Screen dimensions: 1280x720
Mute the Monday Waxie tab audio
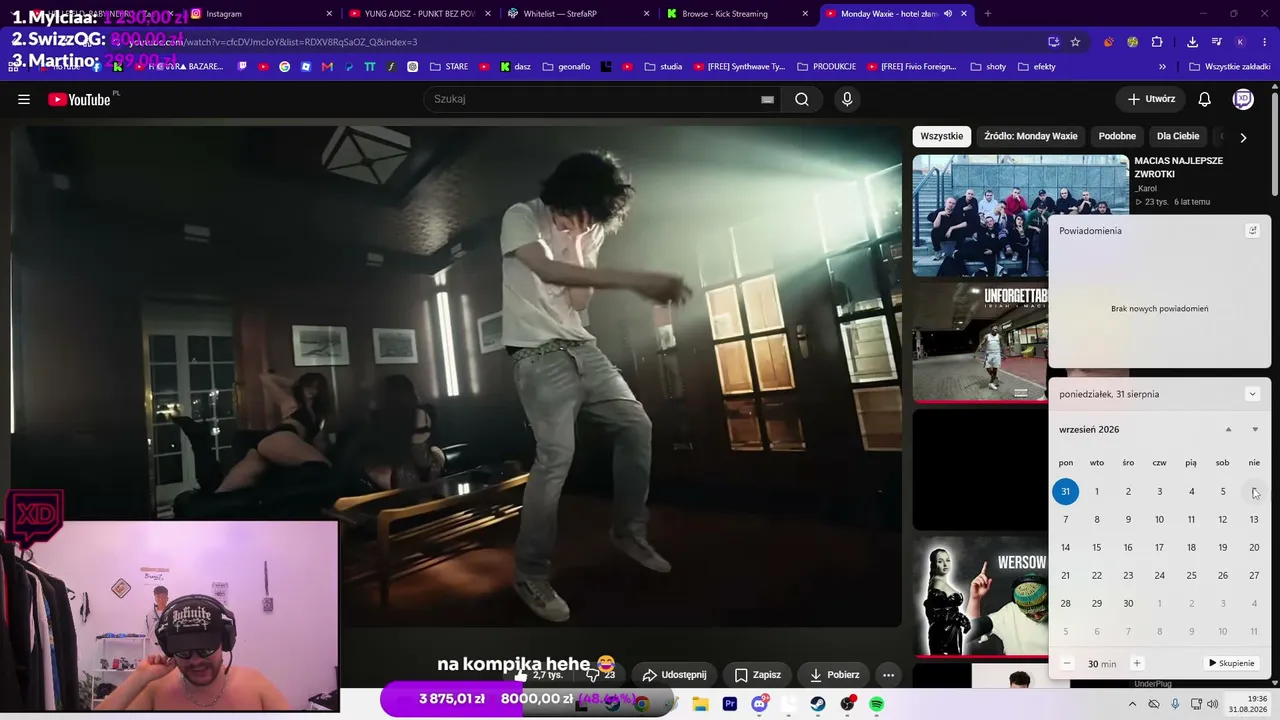[948, 14]
